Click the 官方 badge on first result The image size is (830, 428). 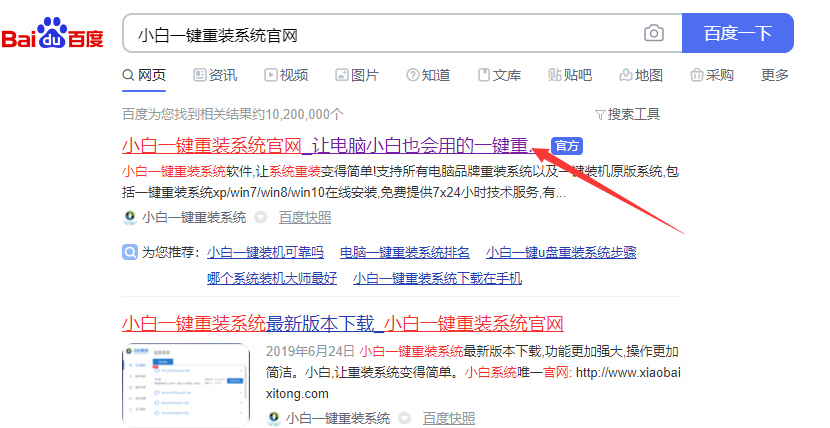566,146
